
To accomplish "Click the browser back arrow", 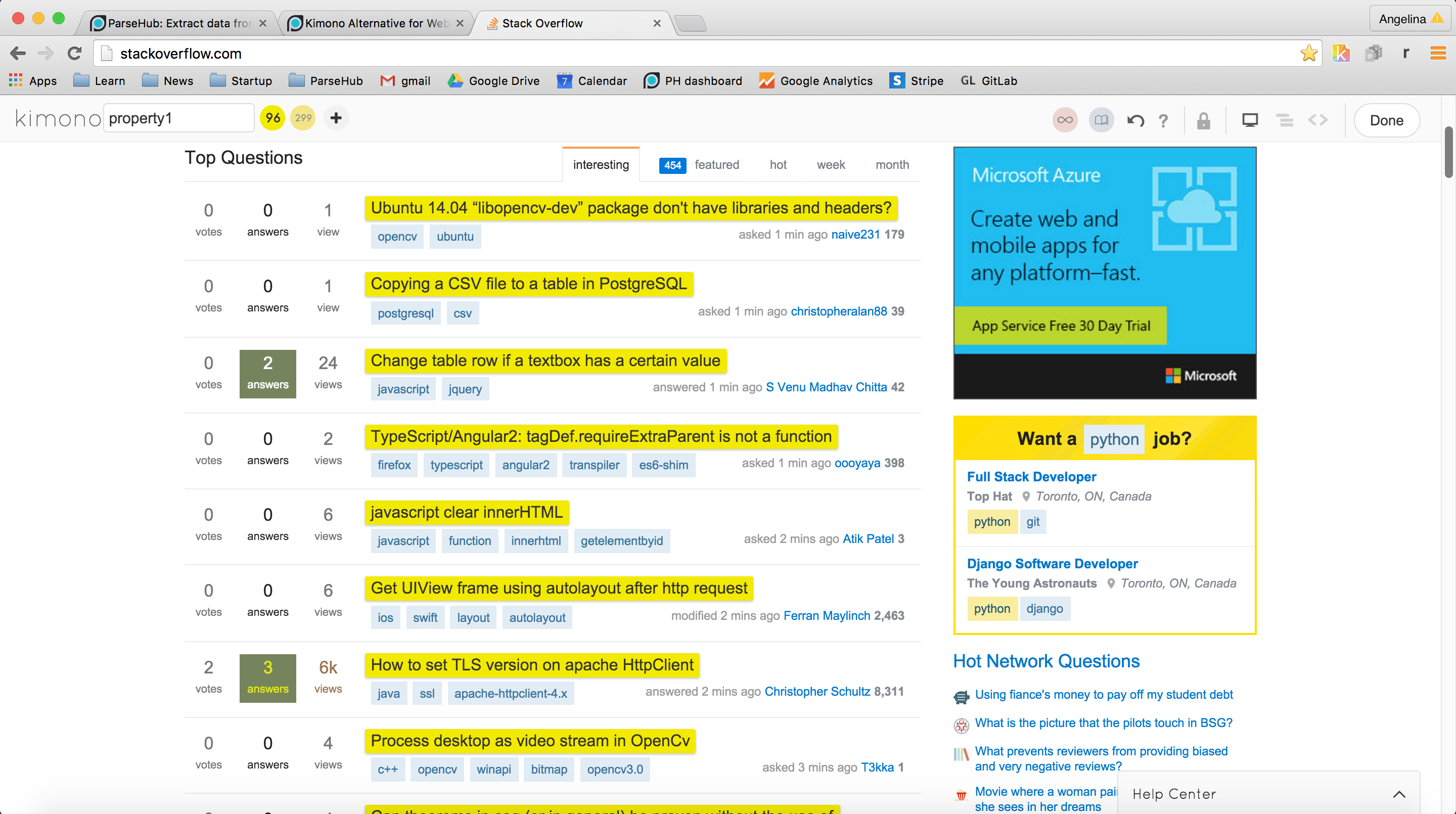I will tap(18, 53).
